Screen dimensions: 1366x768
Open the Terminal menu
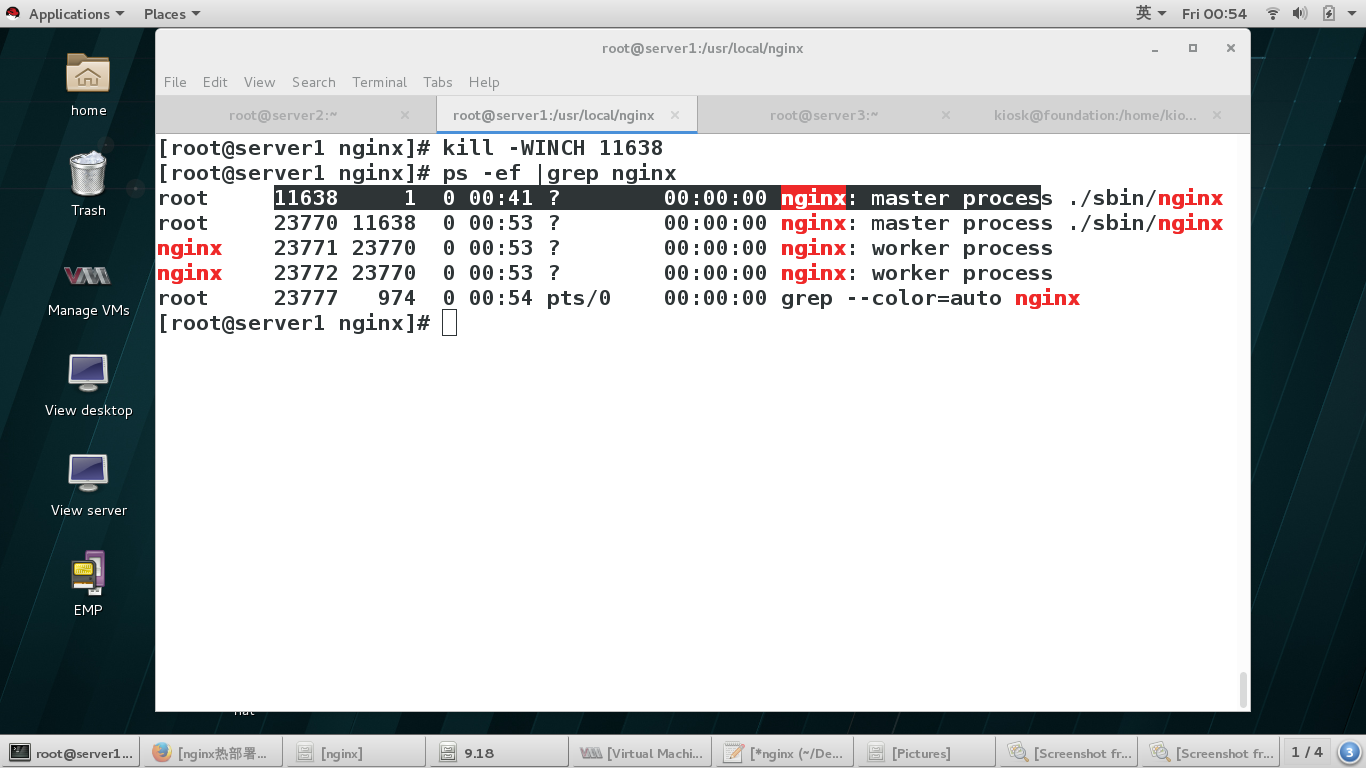point(379,82)
